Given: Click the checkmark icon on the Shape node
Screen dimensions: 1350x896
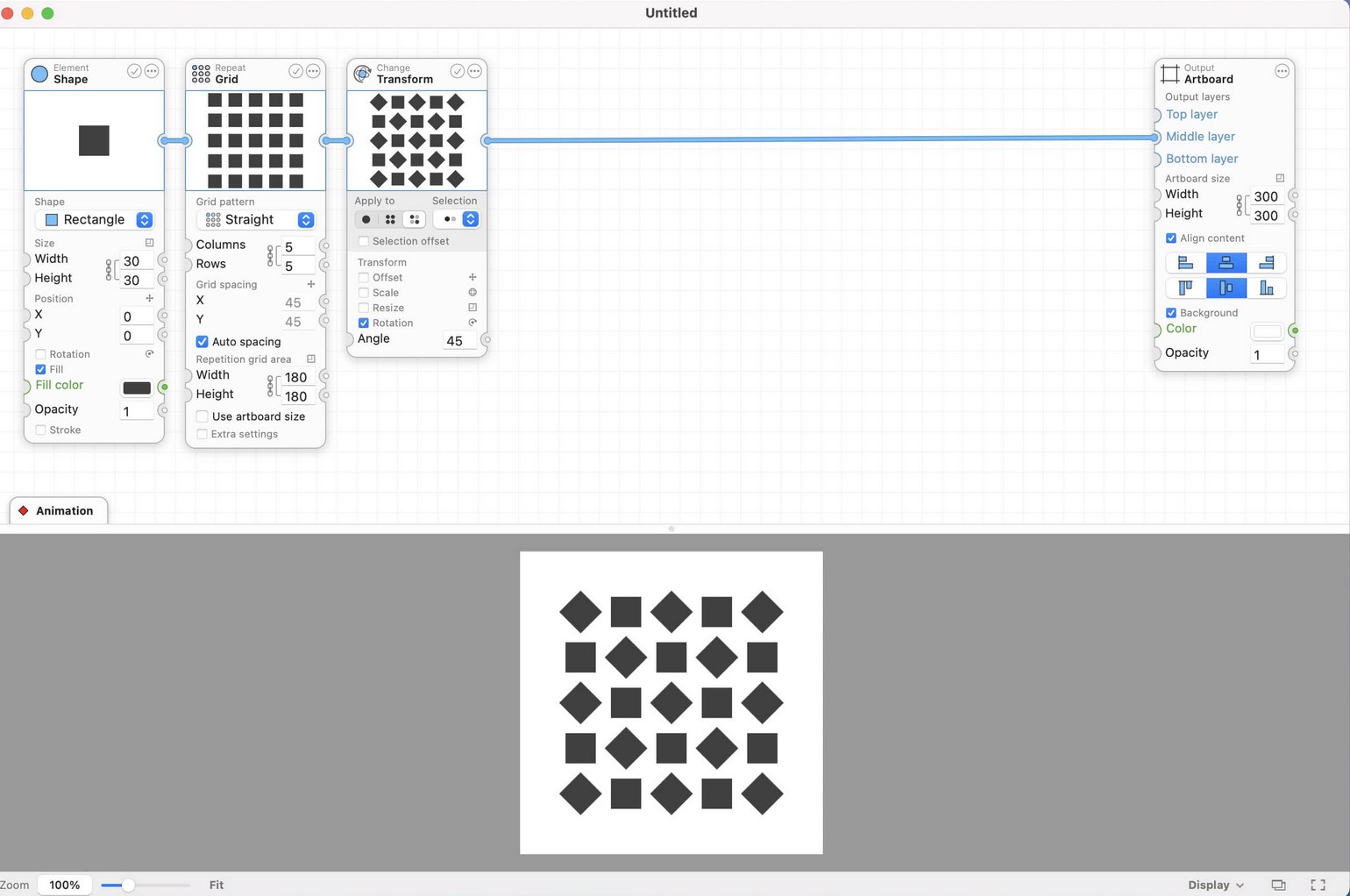Looking at the screenshot, I should [x=134, y=71].
